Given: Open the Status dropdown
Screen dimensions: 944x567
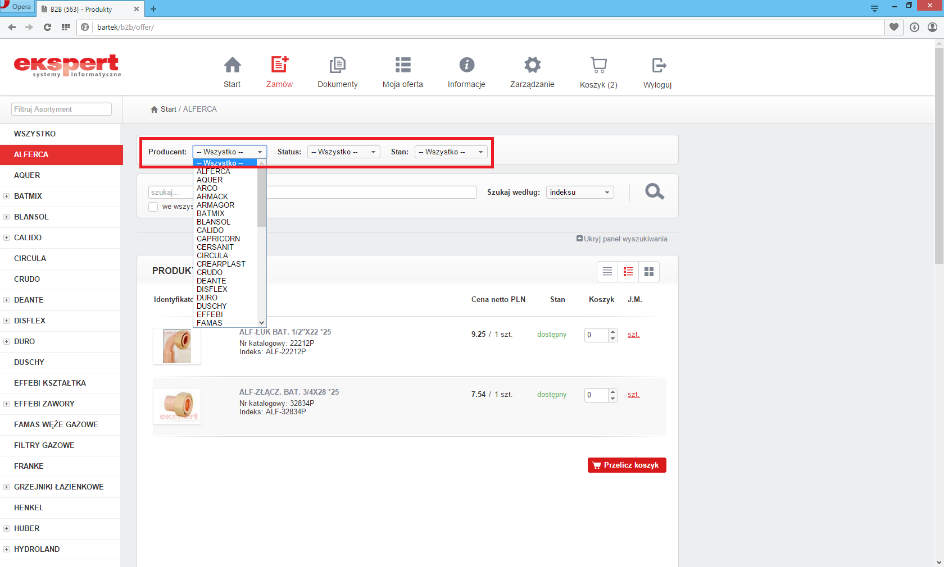Looking at the screenshot, I should tap(344, 152).
